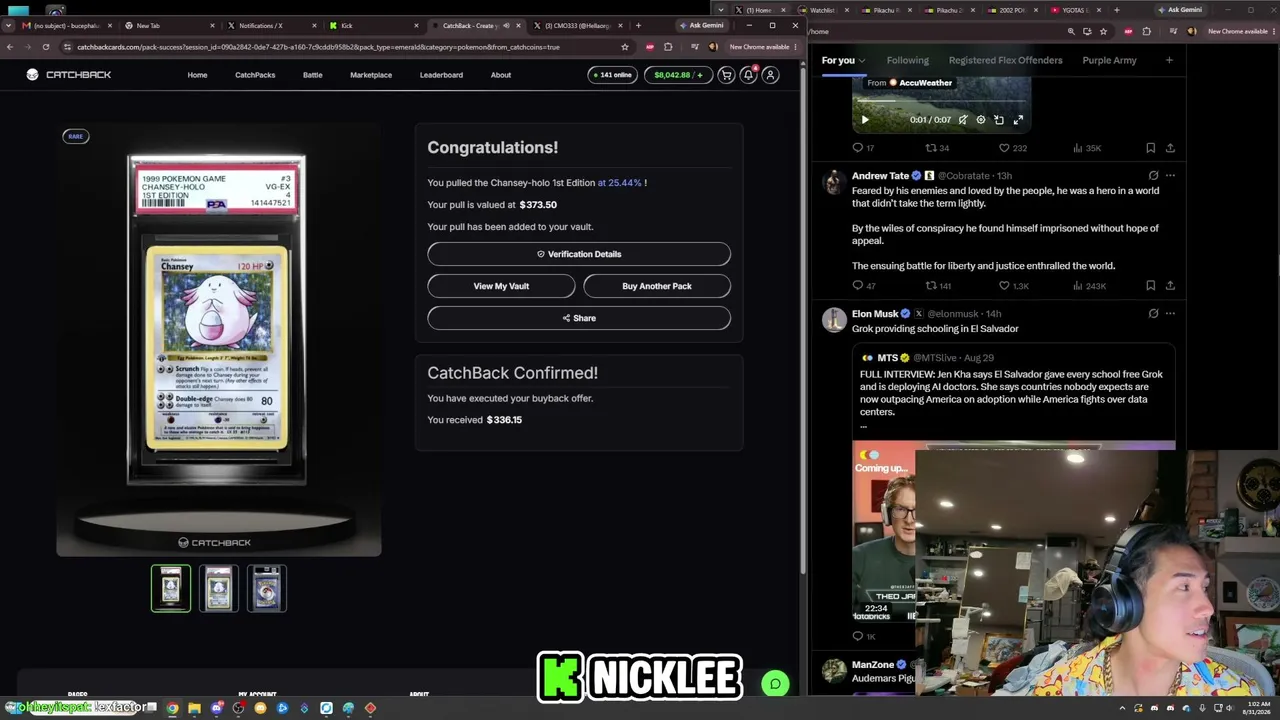The width and height of the screenshot is (1280, 720).
Task: Click the 25.44% pull odds link
Action: pos(619,183)
